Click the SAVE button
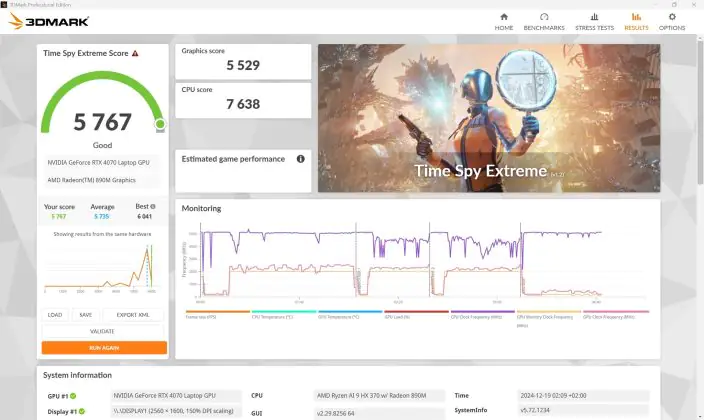Viewport: 704px width, 420px height. (x=85, y=315)
